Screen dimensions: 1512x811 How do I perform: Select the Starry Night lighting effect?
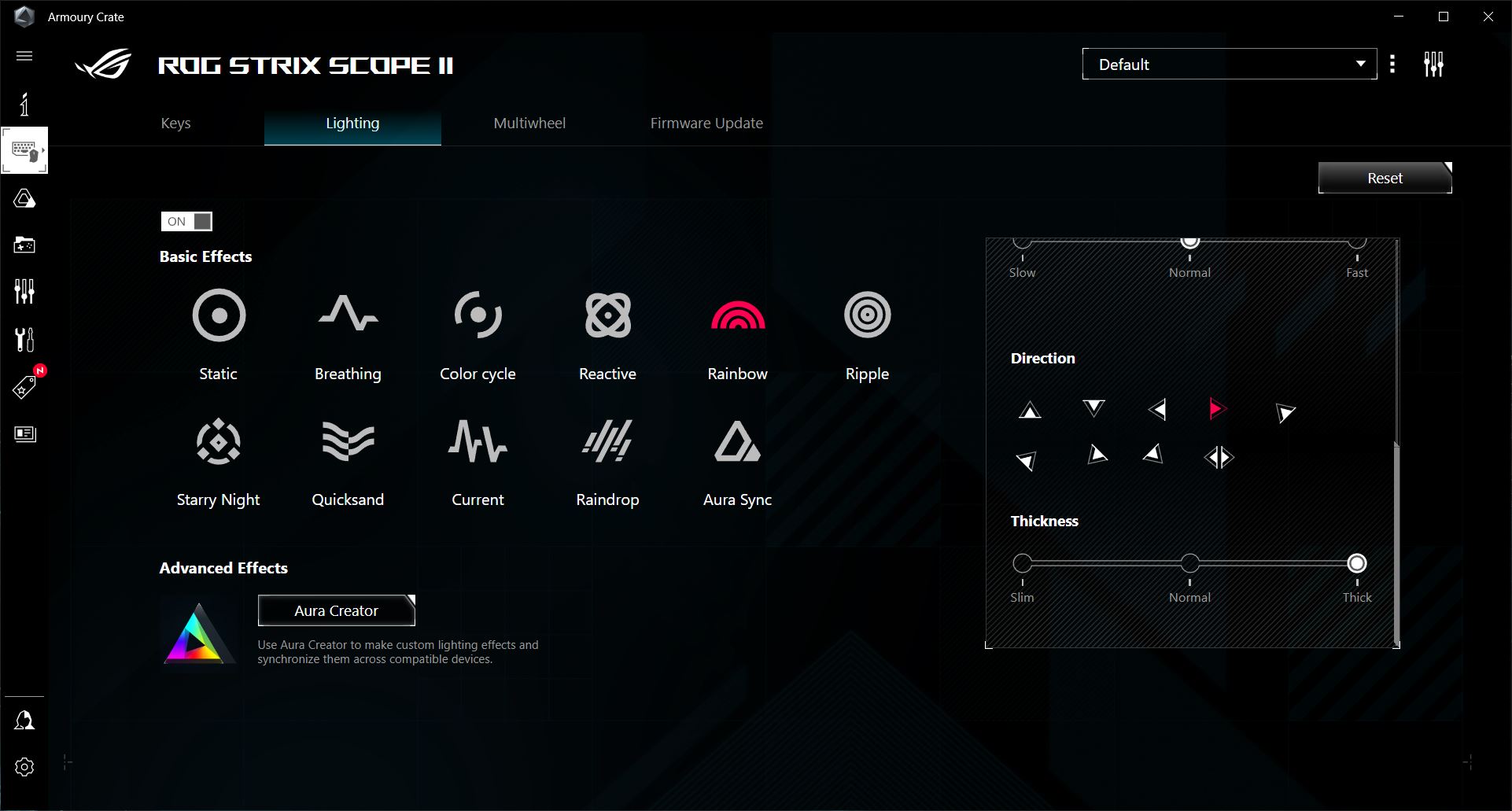pyautogui.click(x=219, y=463)
